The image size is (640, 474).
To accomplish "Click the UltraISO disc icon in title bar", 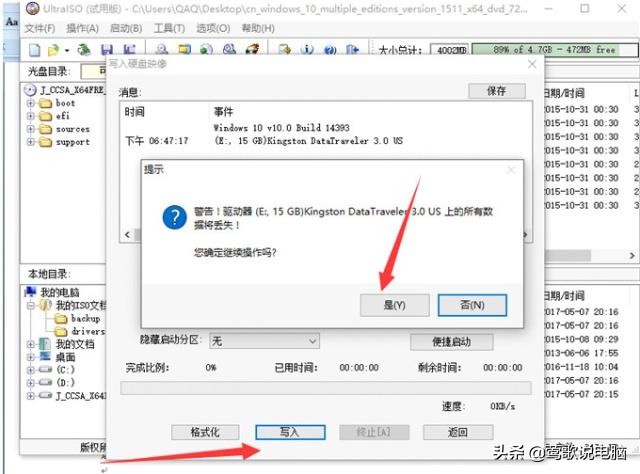I will tap(33, 9).
